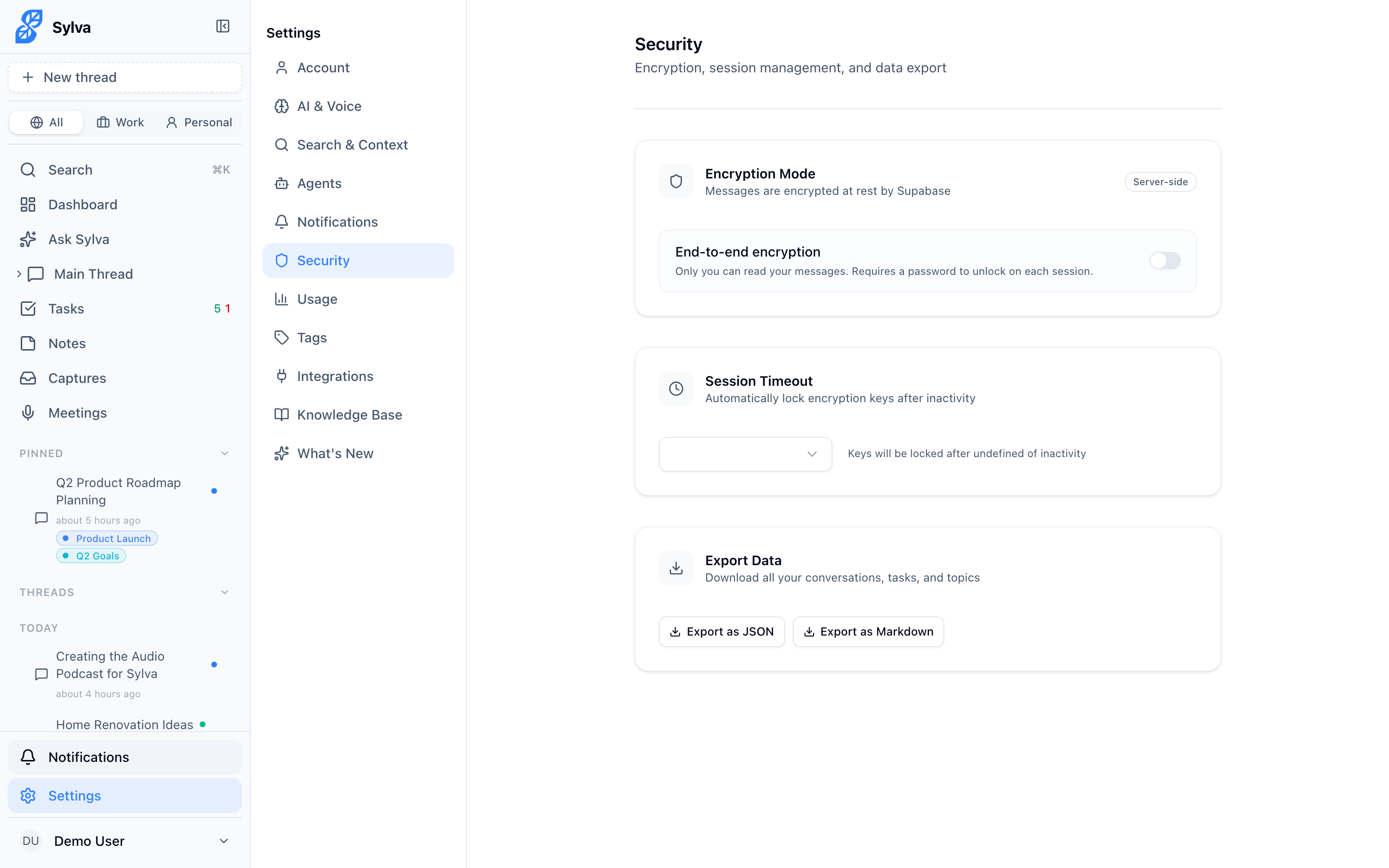Open the Tasks checklist icon
This screenshot has width=1389, height=868.
click(28, 309)
